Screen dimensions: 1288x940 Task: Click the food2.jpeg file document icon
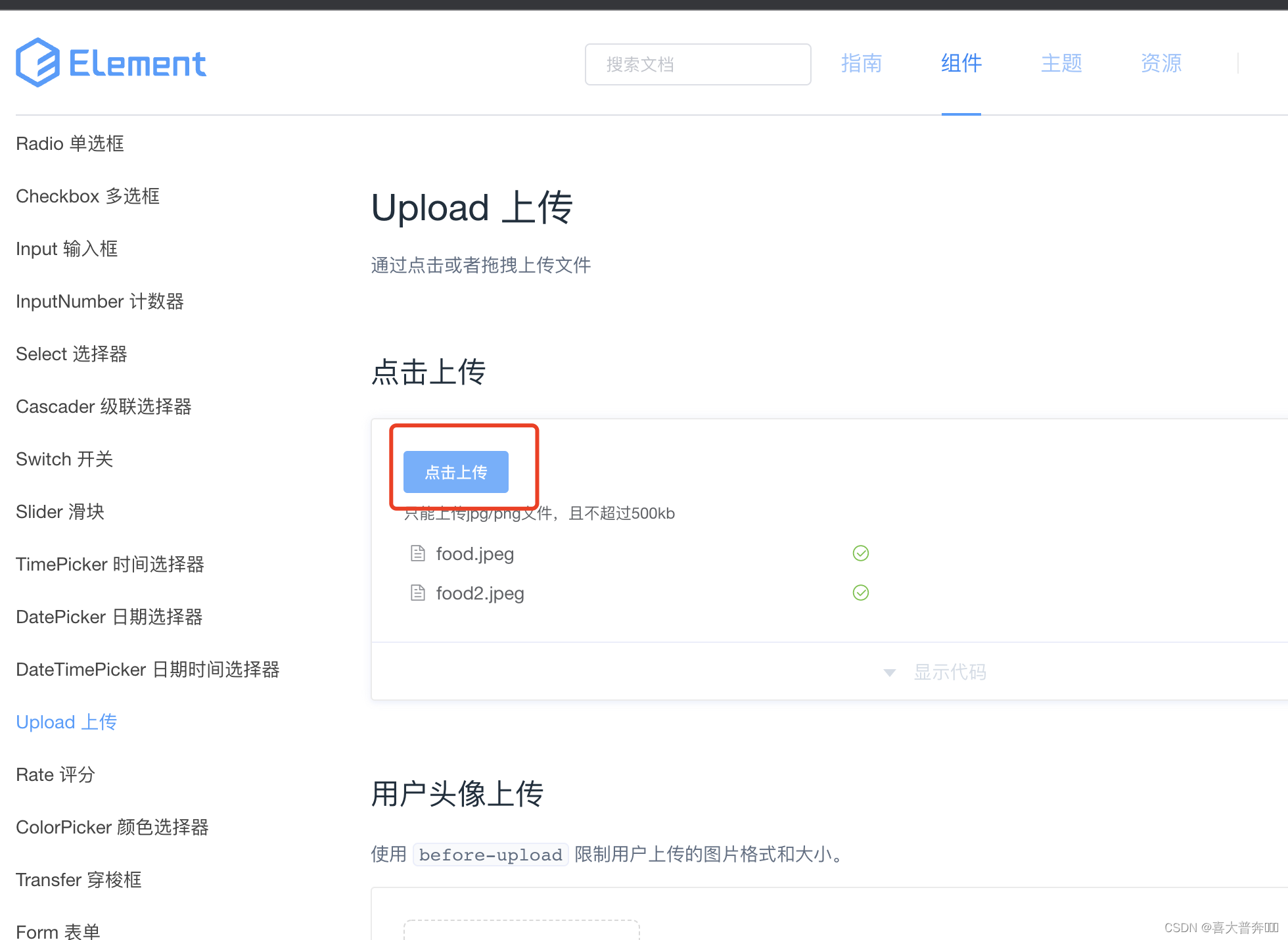click(x=418, y=593)
